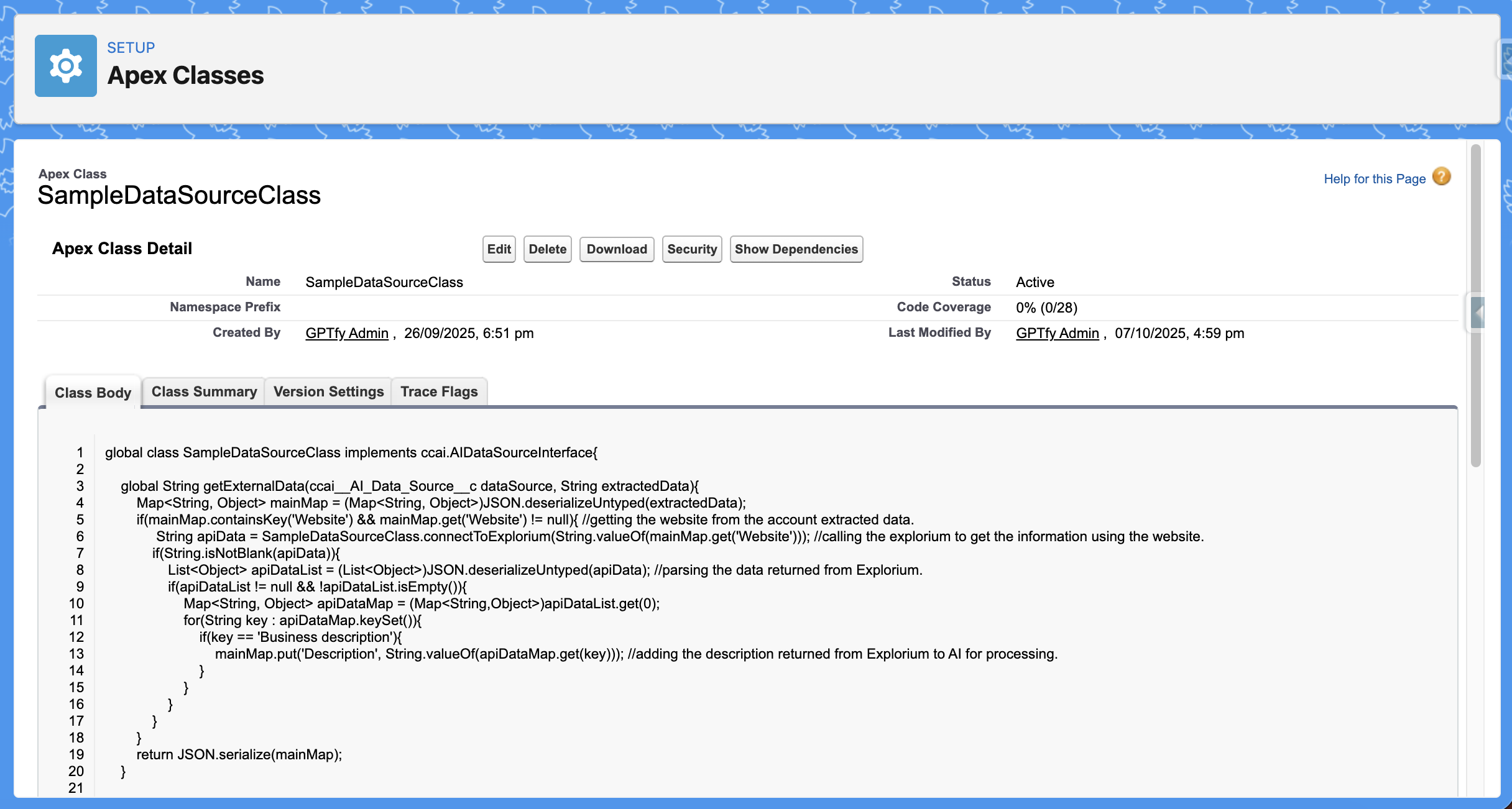Viewport: 1512px width, 809px height.
Task: Click Show Dependencies button
Action: point(796,249)
